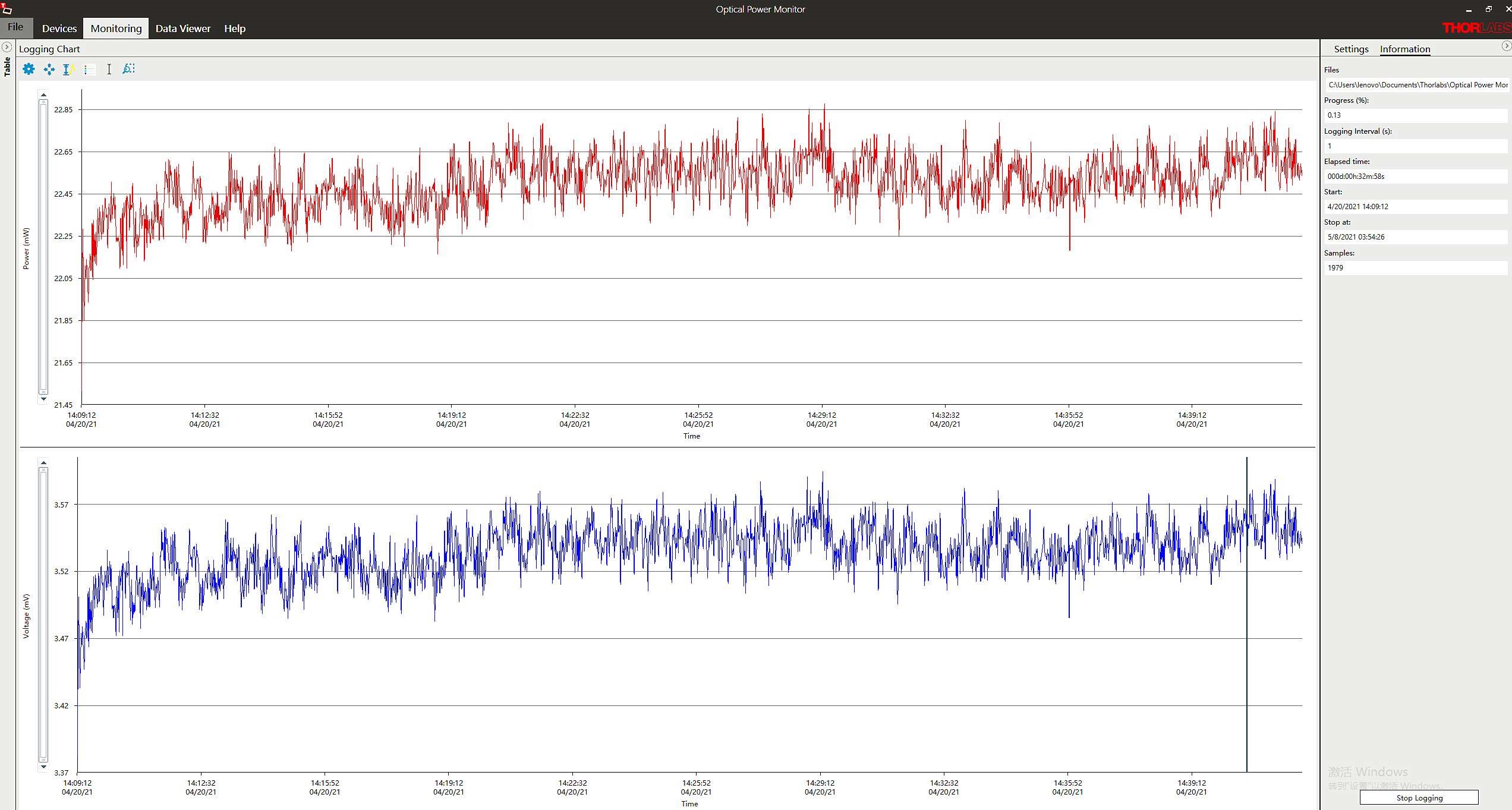
Task: Switch to the Settings tab
Action: (x=1351, y=49)
